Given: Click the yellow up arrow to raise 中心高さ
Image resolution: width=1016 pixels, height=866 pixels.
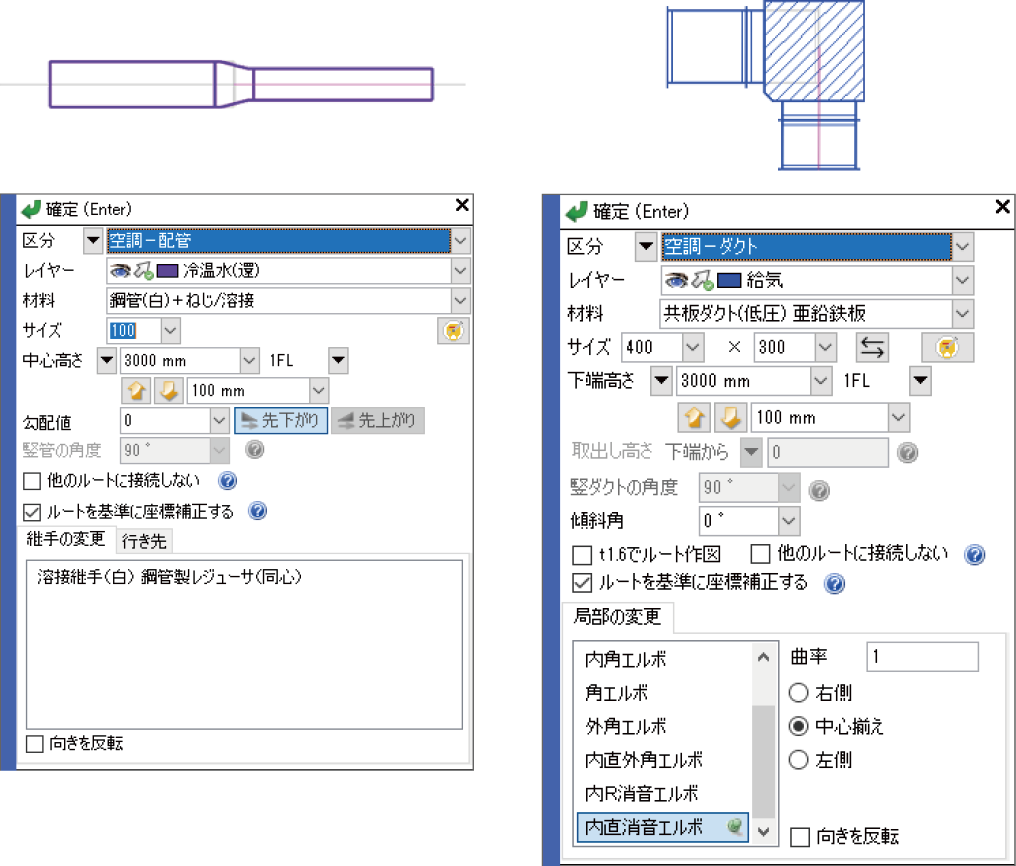Looking at the screenshot, I should 137,390.
